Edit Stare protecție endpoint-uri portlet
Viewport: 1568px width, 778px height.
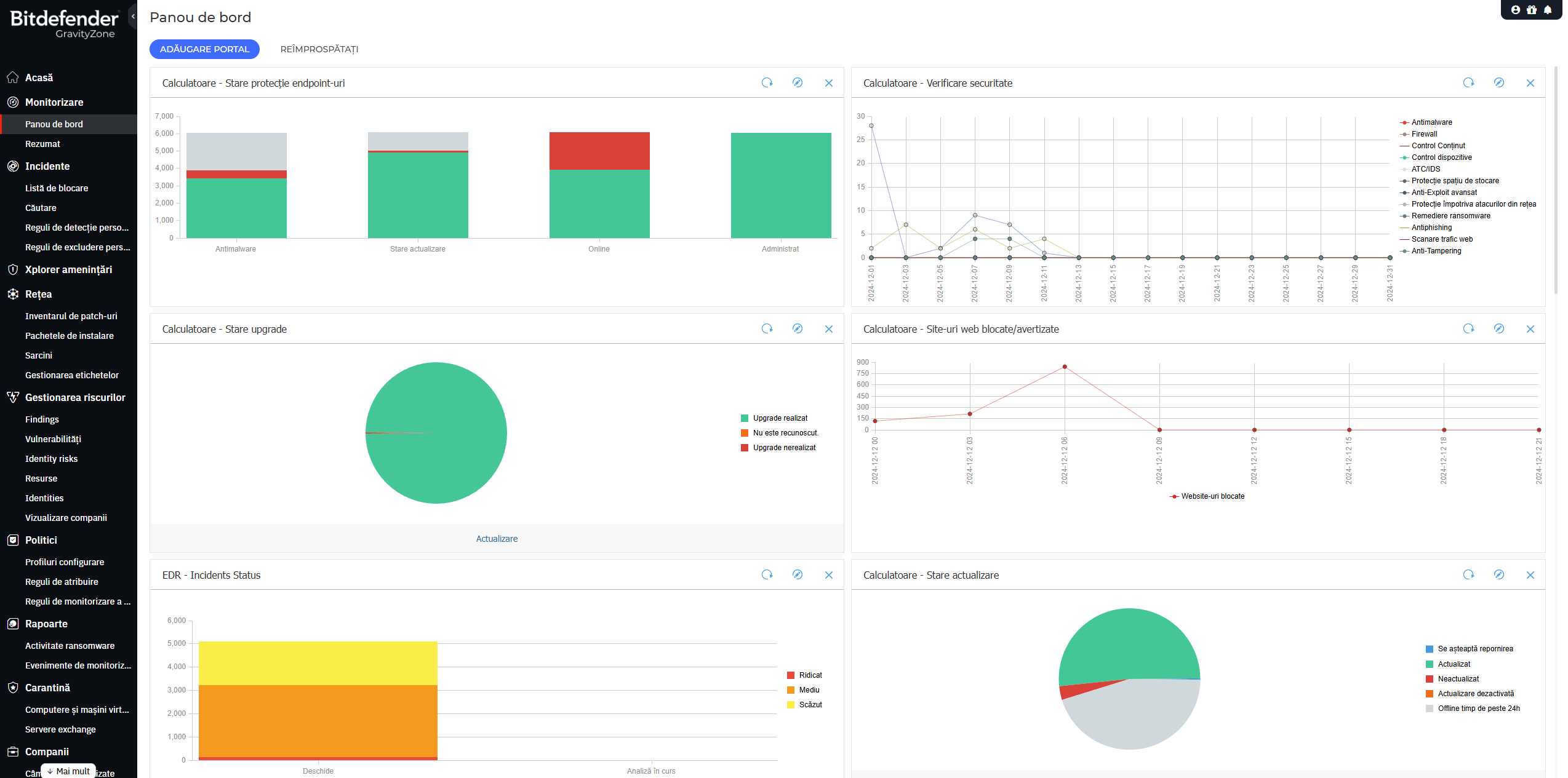pyautogui.click(x=798, y=82)
